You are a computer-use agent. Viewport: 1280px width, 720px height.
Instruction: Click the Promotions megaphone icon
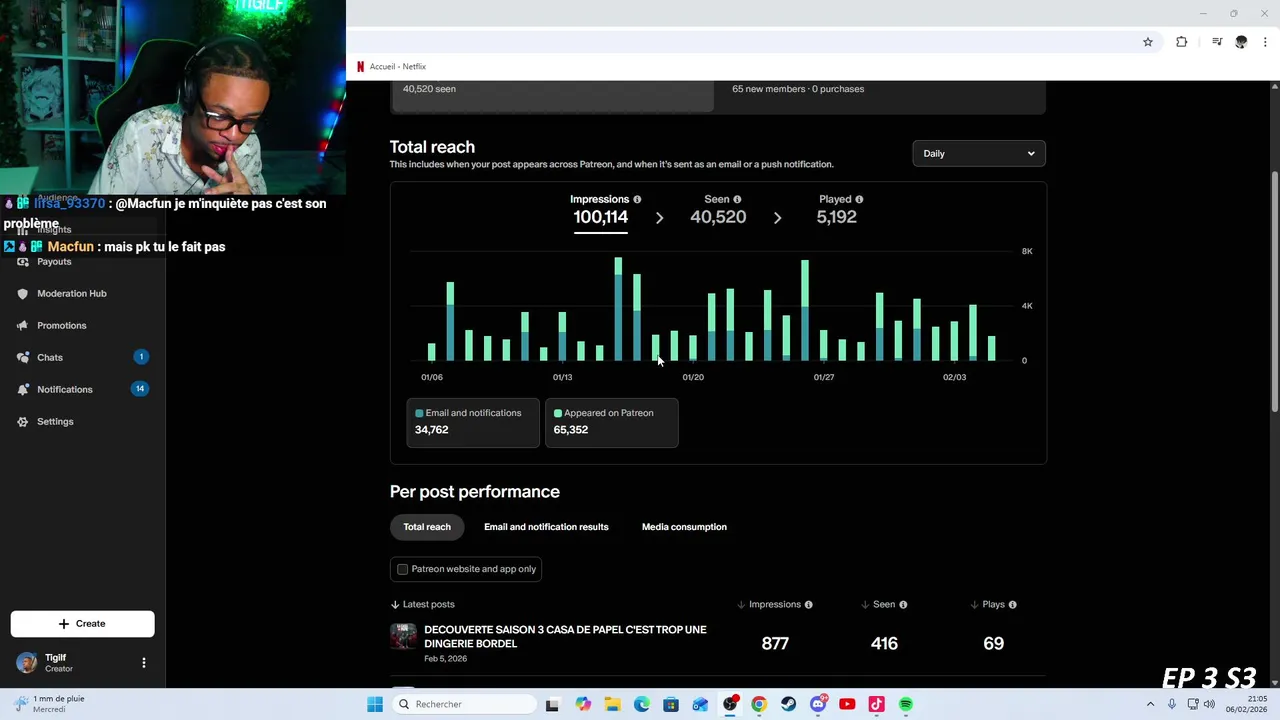click(x=22, y=326)
